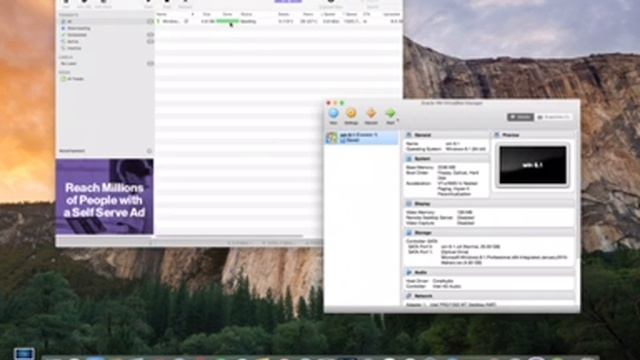Sort torrents by Size column
The height and width of the screenshot is (360, 640).
point(206,14)
